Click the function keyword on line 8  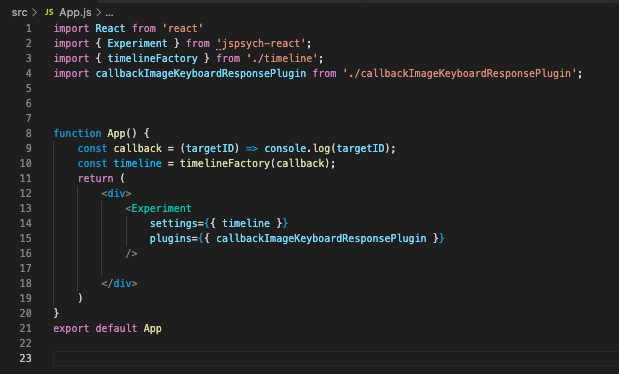pyautogui.click(x=77, y=133)
